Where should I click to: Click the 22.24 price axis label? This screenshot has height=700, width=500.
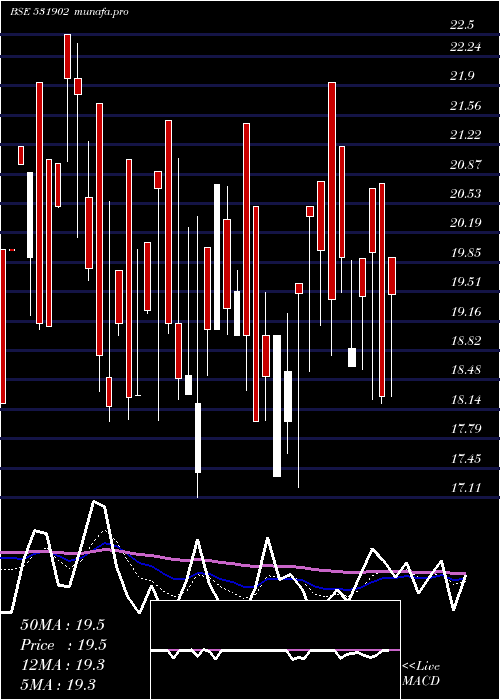coord(466,47)
